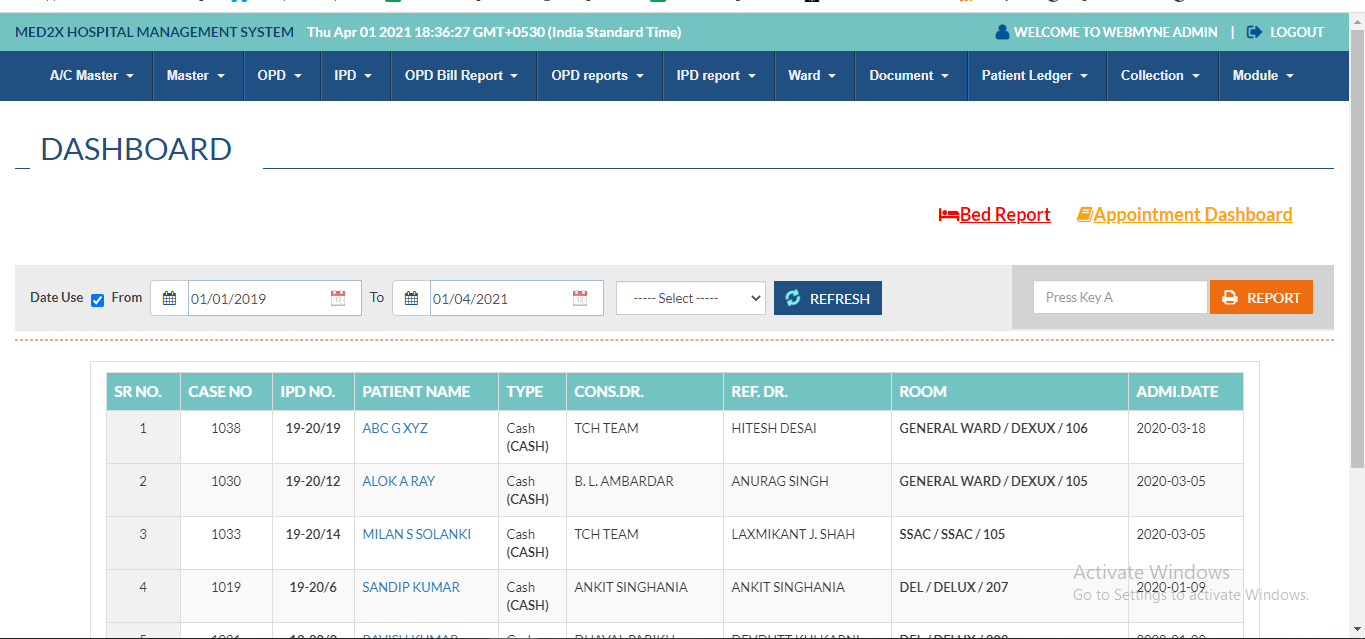Expand the Master menu
Viewport: 1365px width, 639px height.
(196, 75)
